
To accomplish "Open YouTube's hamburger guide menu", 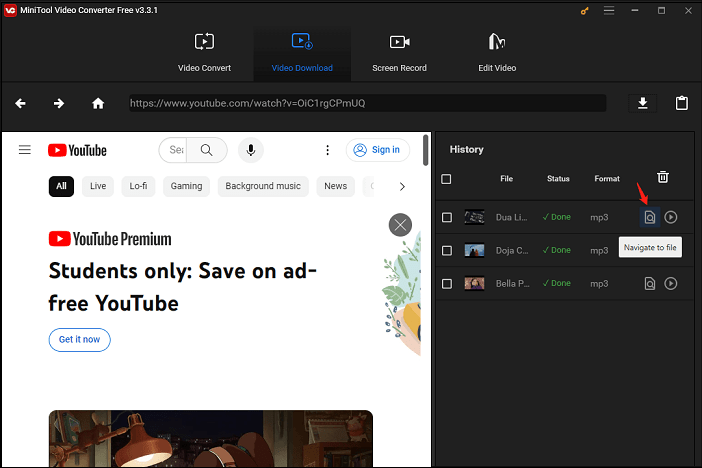I will [25, 150].
